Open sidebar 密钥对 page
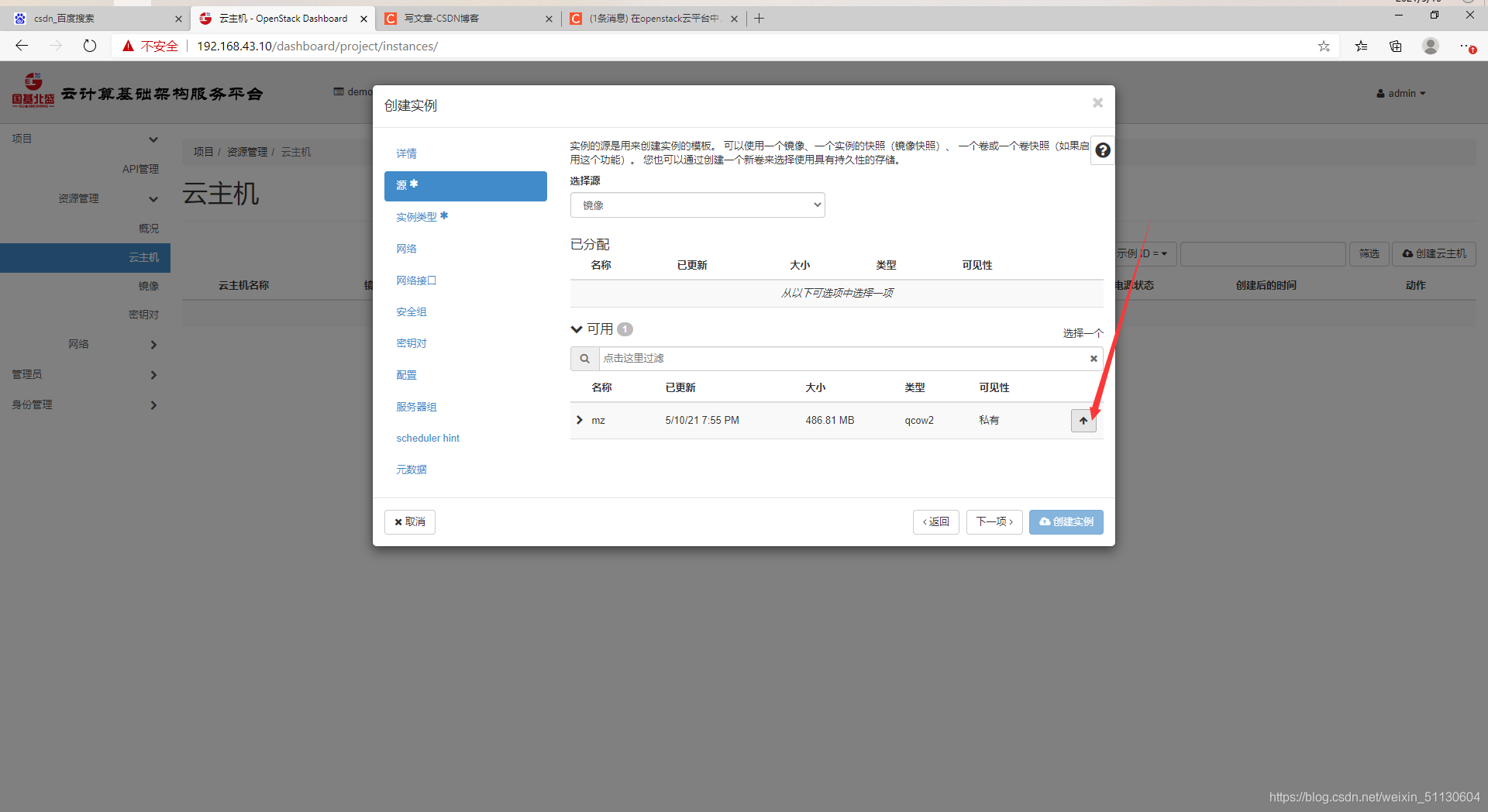This screenshot has height=812, width=1488. (143, 315)
